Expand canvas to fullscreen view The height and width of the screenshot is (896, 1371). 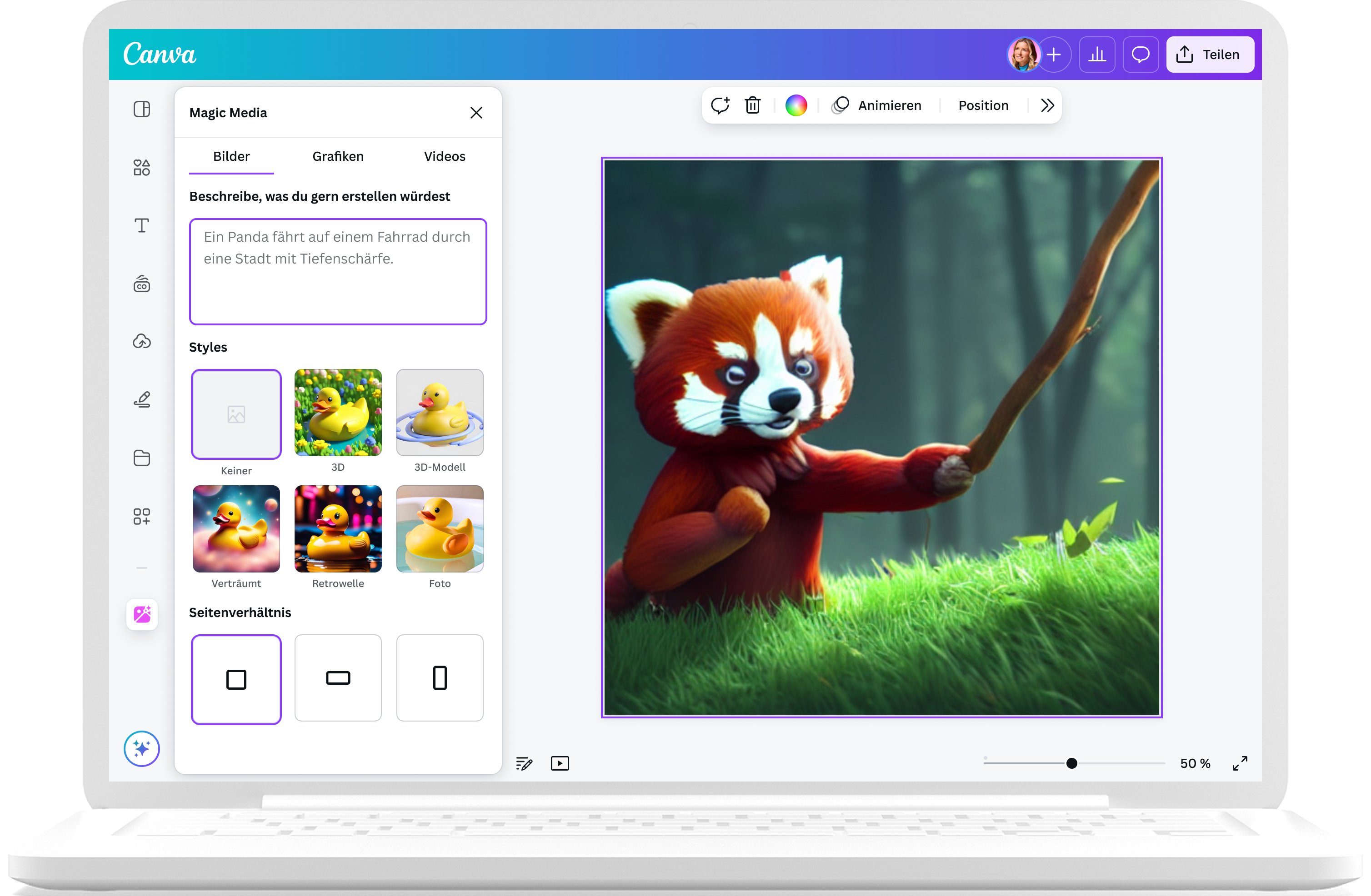pos(1240,763)
